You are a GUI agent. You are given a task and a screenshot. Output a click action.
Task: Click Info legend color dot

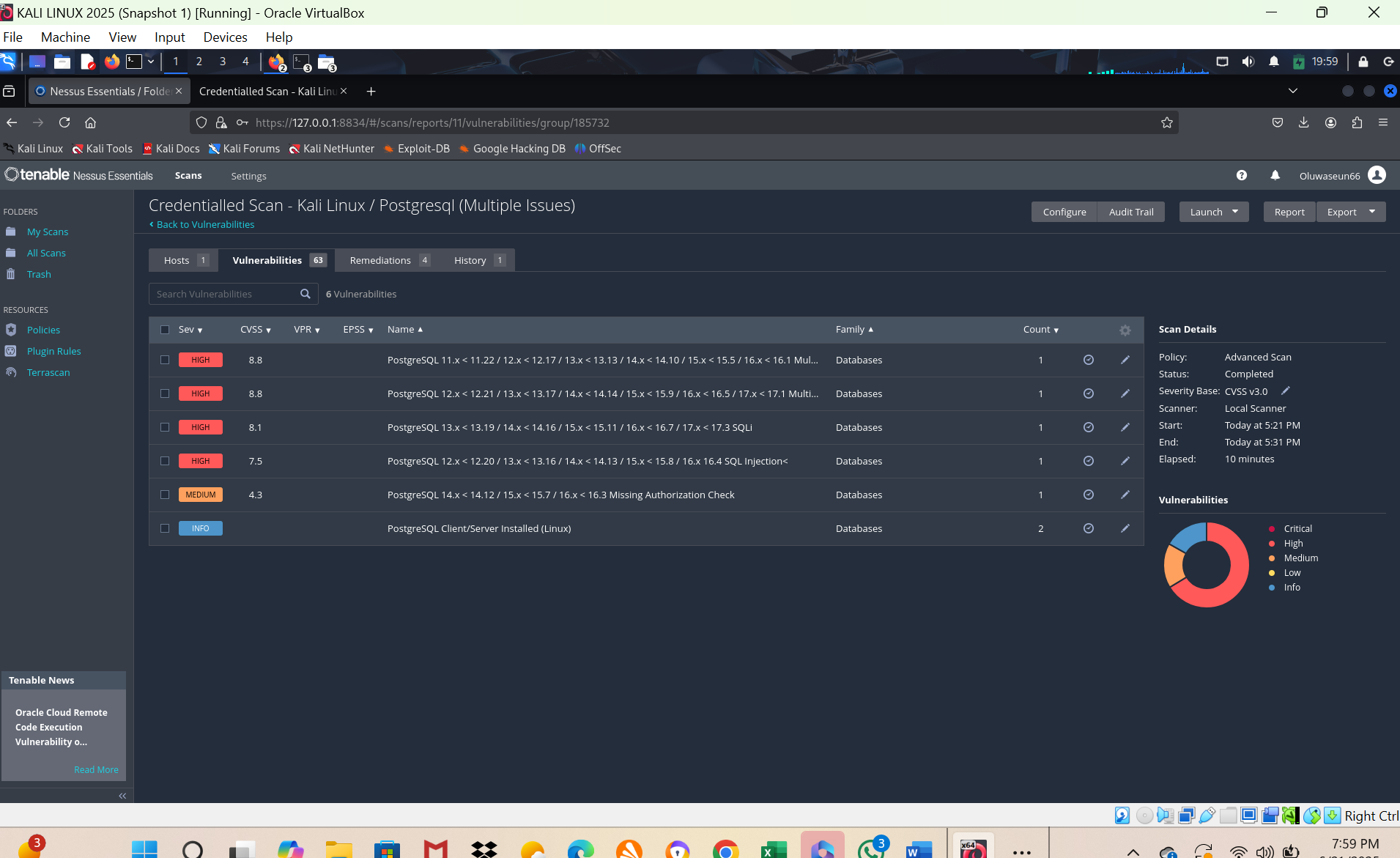click(x=1272, y=587)
